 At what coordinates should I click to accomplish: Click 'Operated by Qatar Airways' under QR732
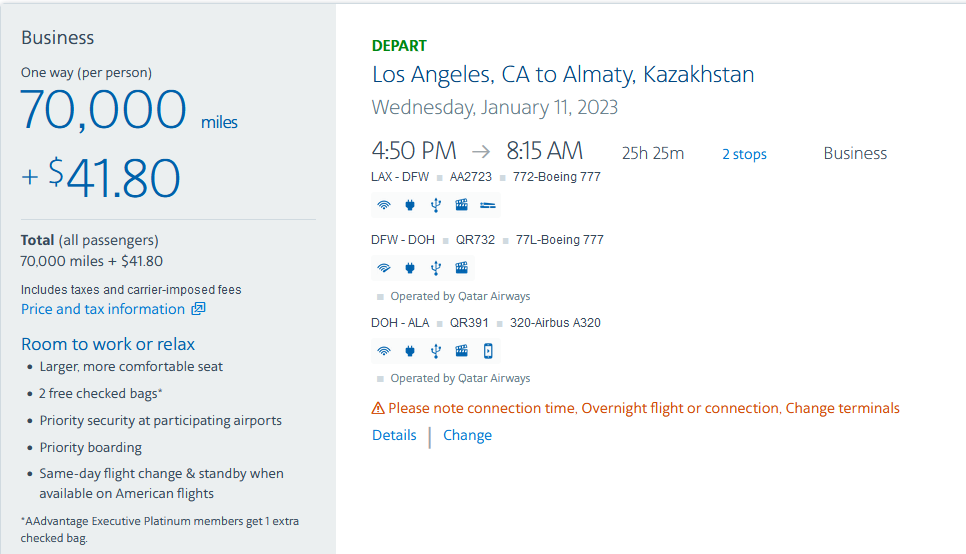pyautogui.click(x=460, y=296)
